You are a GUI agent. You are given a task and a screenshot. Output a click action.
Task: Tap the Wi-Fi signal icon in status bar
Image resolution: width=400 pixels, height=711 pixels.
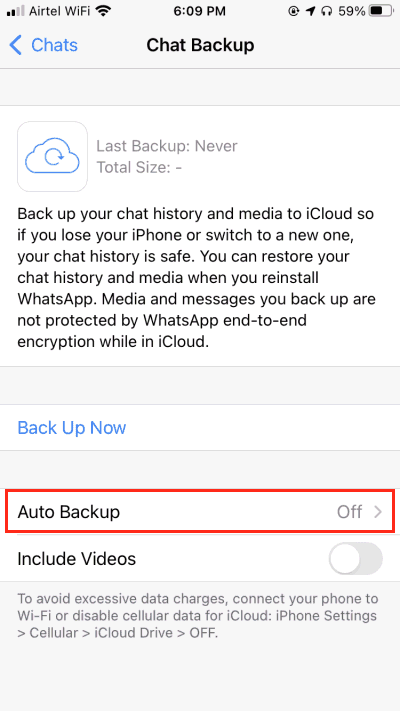[x=104, y=11]
